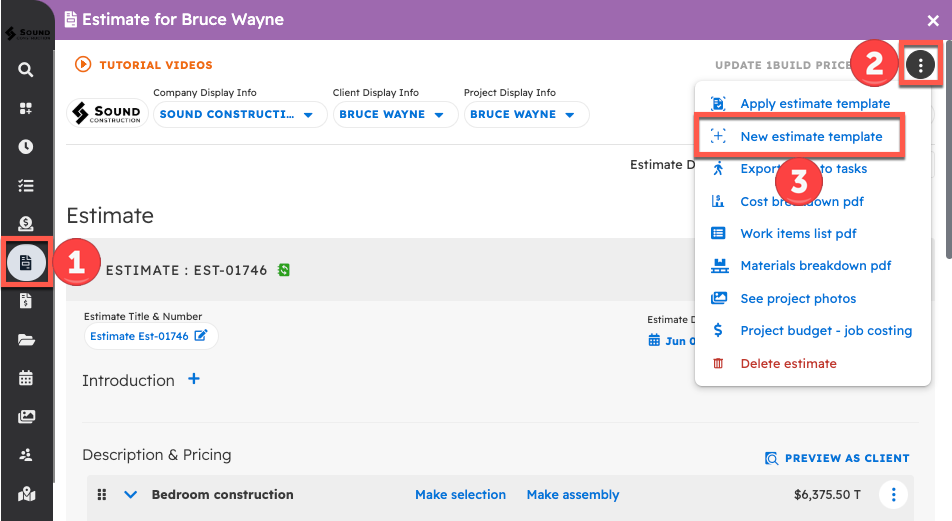Expand the Company Display Info dropdown

coord(236,114)
